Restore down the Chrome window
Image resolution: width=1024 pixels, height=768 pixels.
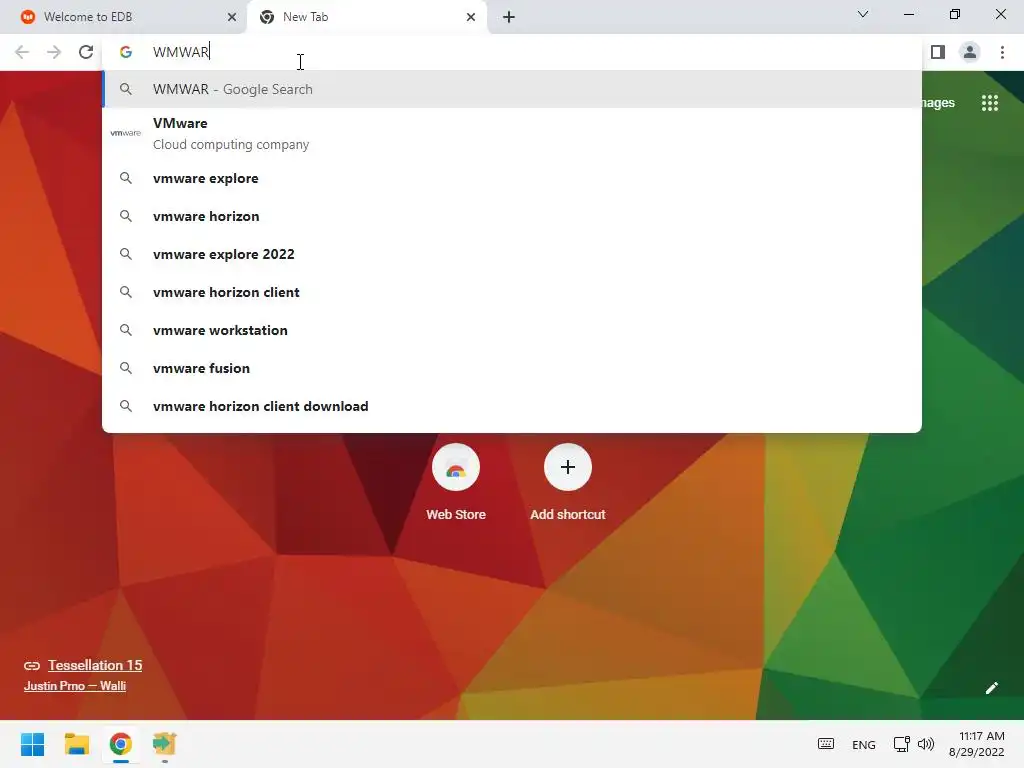[x=955, y=14]
